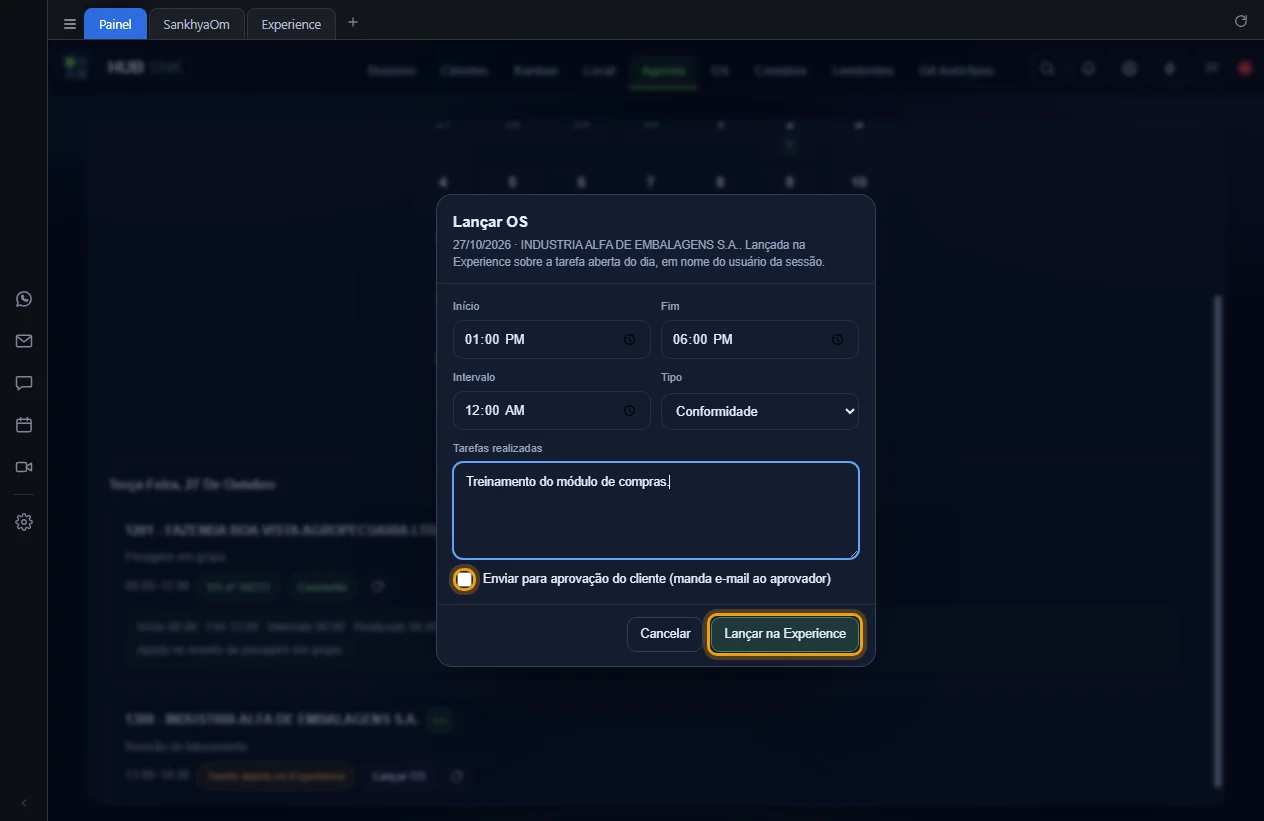Collapse the sidebar with bottom chevron
Viewport: 1264px width, 821px height.
(x=24, y=803)
